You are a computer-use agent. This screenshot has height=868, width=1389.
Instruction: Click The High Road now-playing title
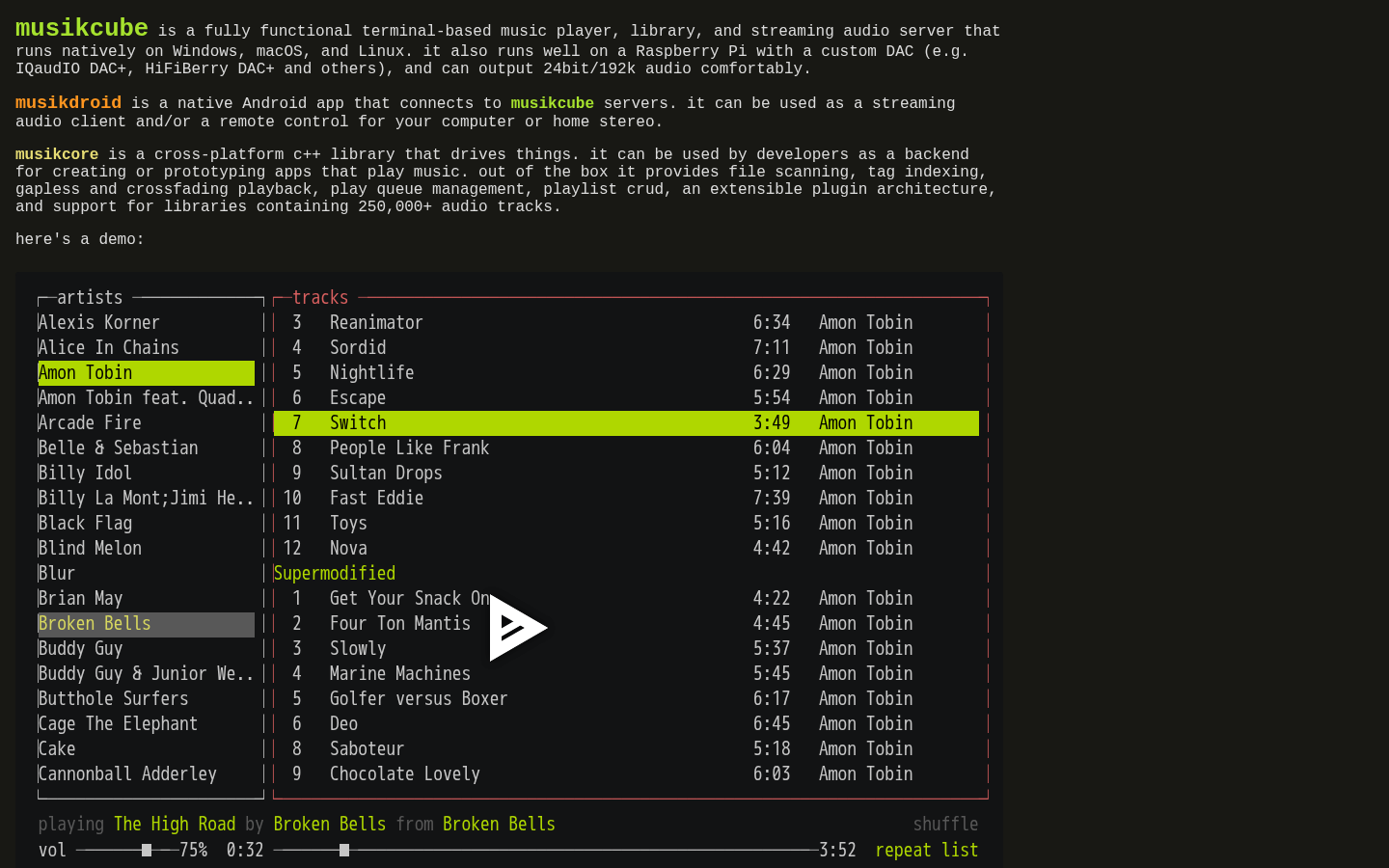pyautogui.click(x=175, y=824)
